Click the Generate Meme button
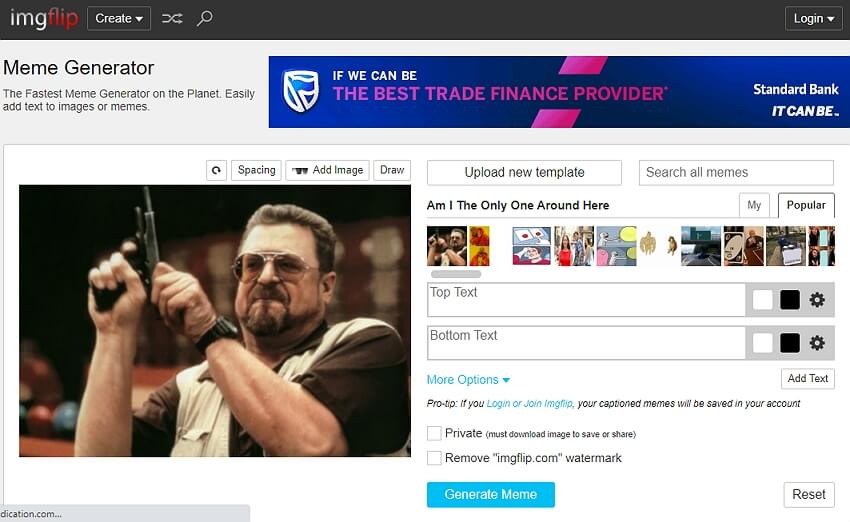 click(490, 494)
